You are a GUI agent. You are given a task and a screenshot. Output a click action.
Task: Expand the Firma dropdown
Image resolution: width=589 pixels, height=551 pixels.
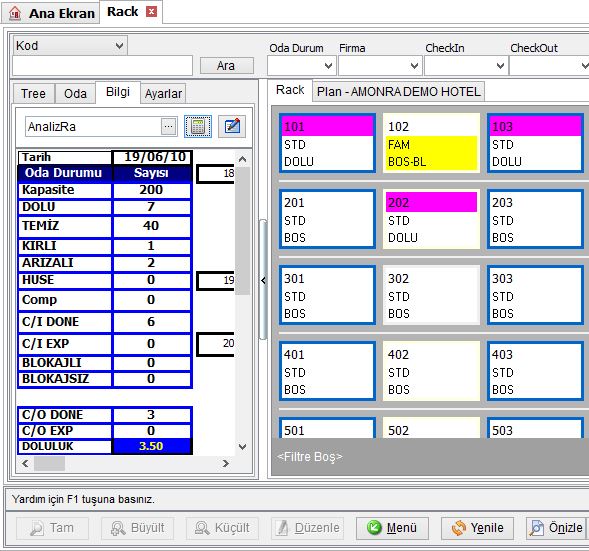click(x=414, y=66)
